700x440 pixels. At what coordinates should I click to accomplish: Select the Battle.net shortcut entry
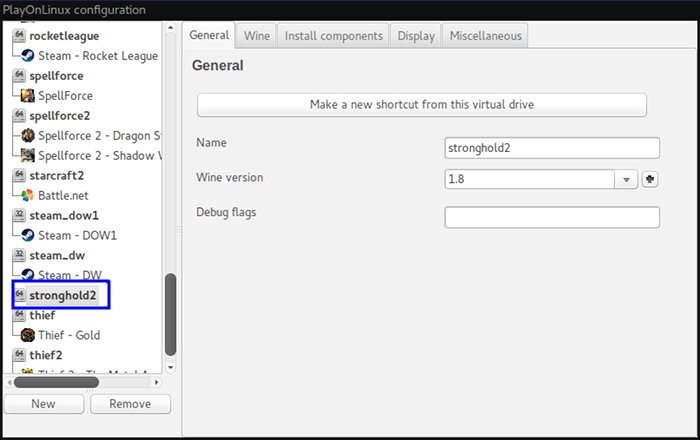(63, 195)
